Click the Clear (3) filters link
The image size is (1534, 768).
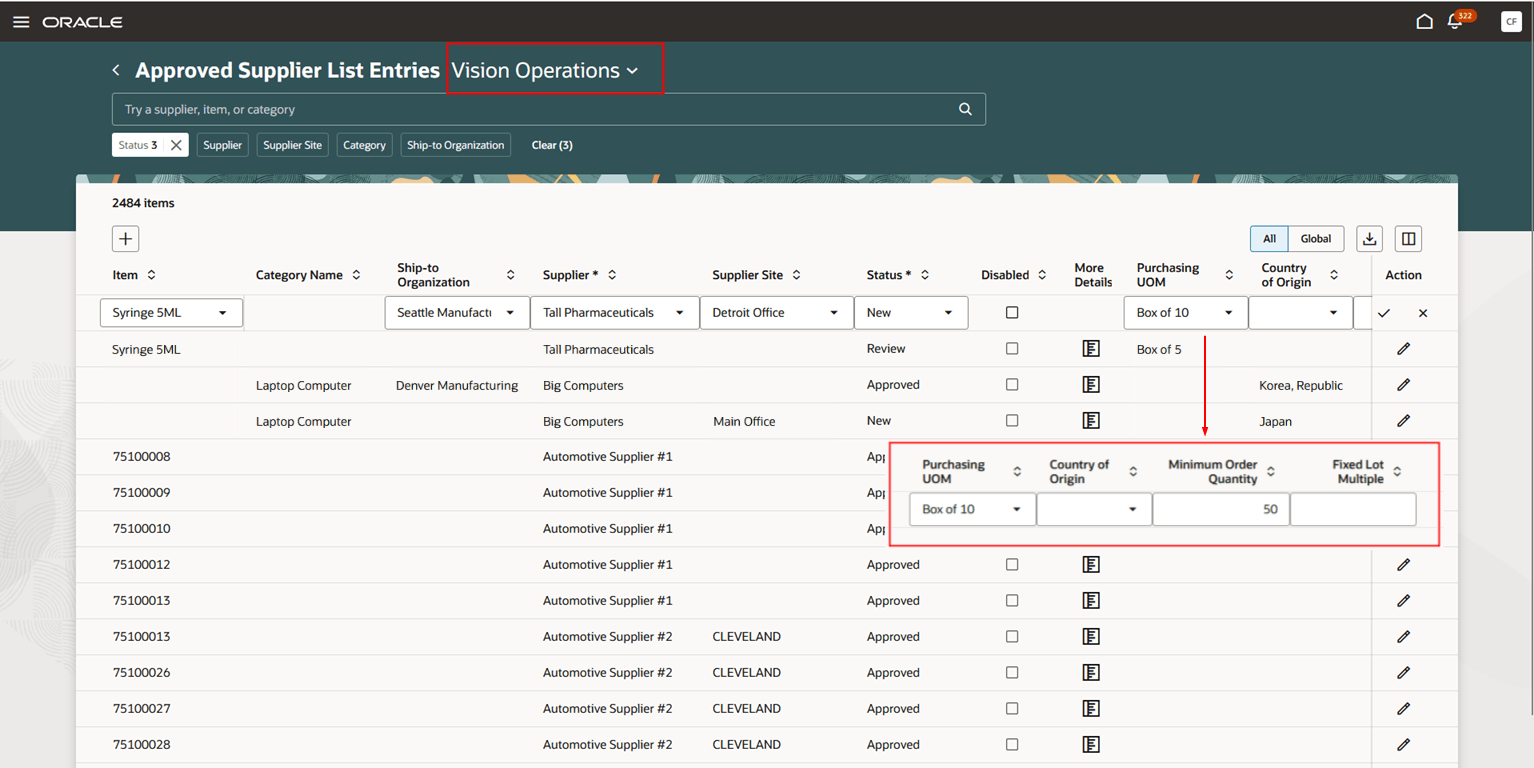[x=552, y=145]
